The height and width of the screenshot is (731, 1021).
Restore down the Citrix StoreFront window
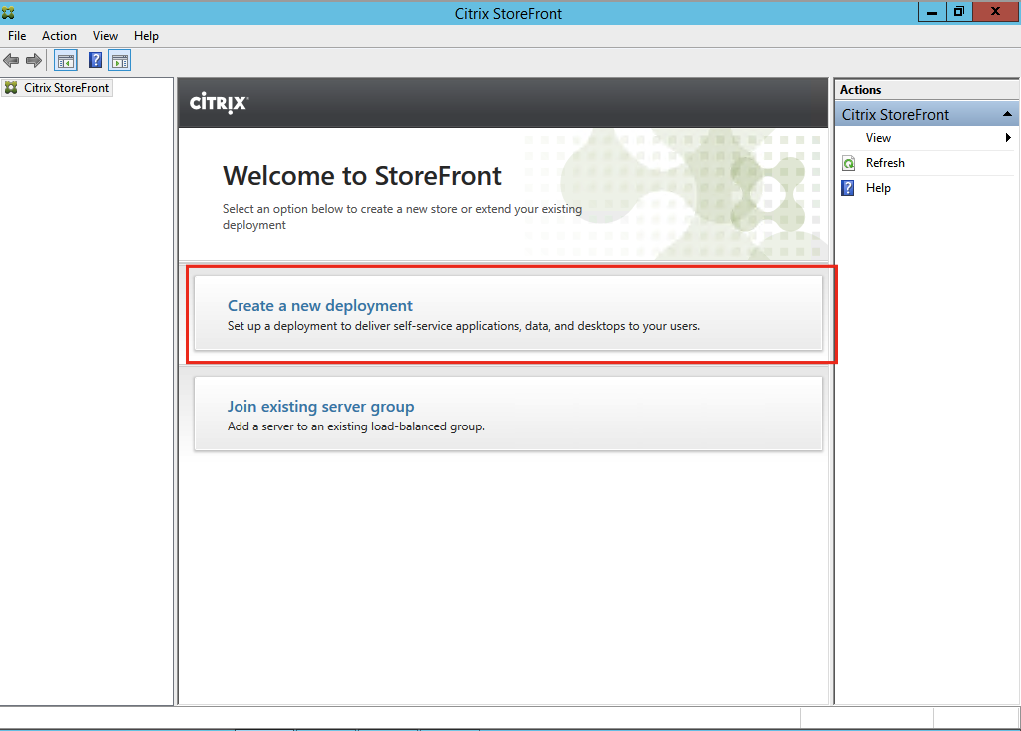(959, 12)
